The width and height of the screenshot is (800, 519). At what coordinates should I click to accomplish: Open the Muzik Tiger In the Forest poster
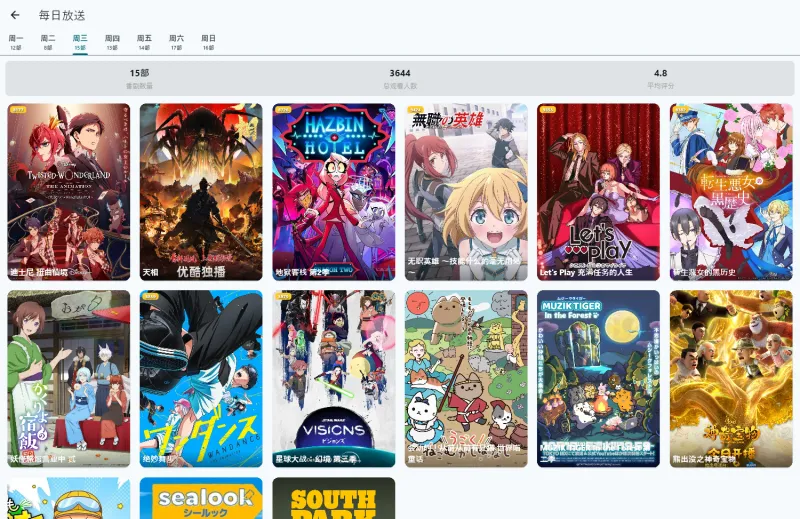(598, 379)
